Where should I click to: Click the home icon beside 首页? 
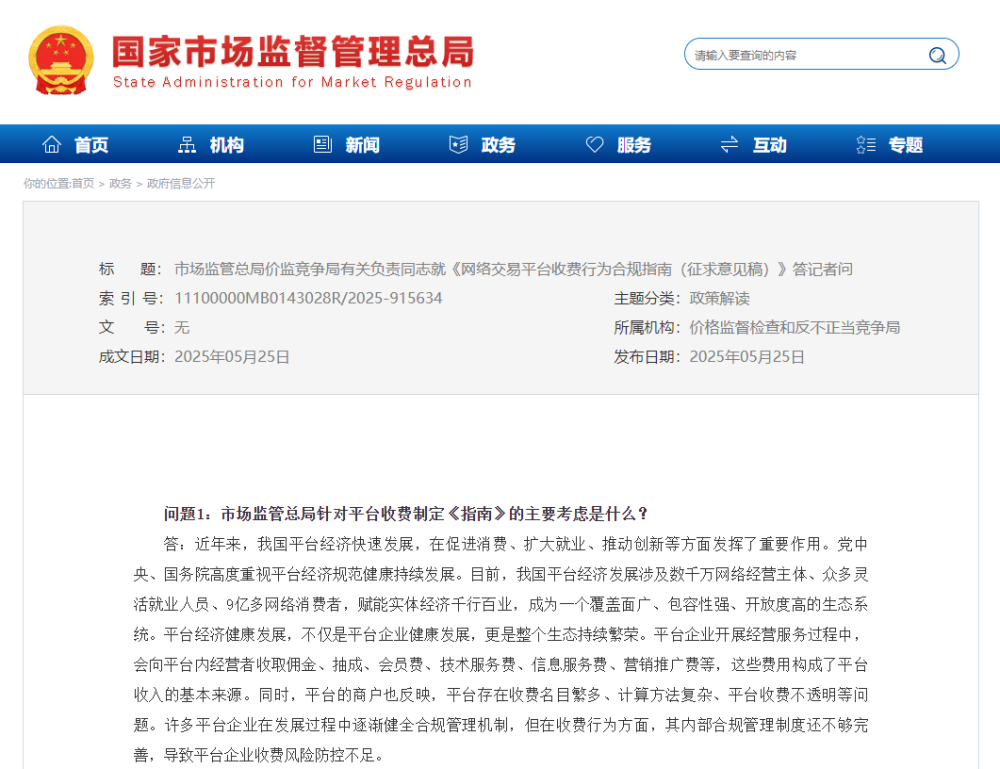tap(52, 145)
